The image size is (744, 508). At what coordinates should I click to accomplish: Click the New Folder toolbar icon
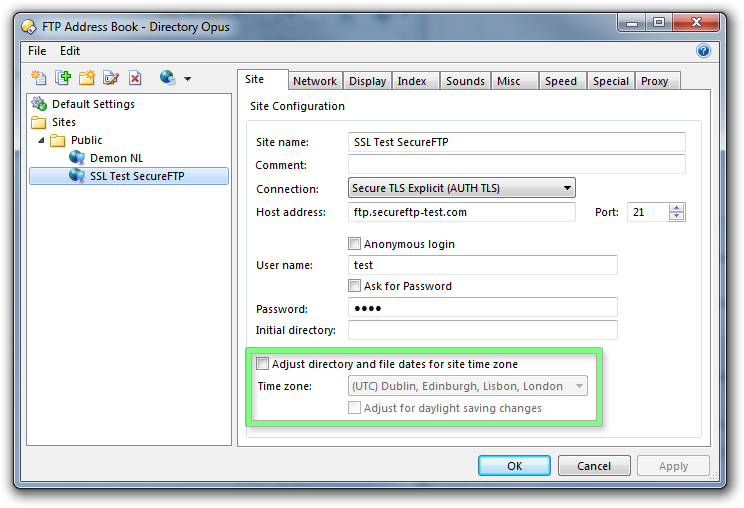tap(87, 77)
